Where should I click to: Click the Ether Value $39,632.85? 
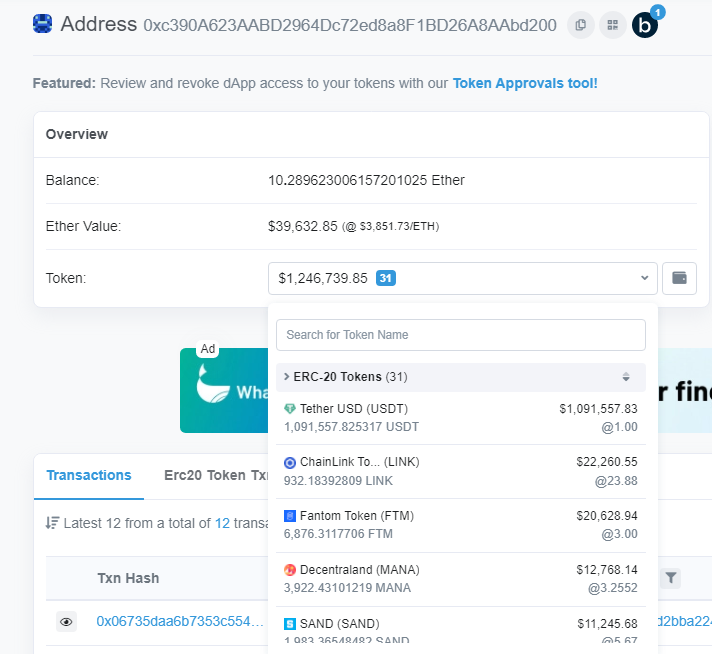point(302,226)
